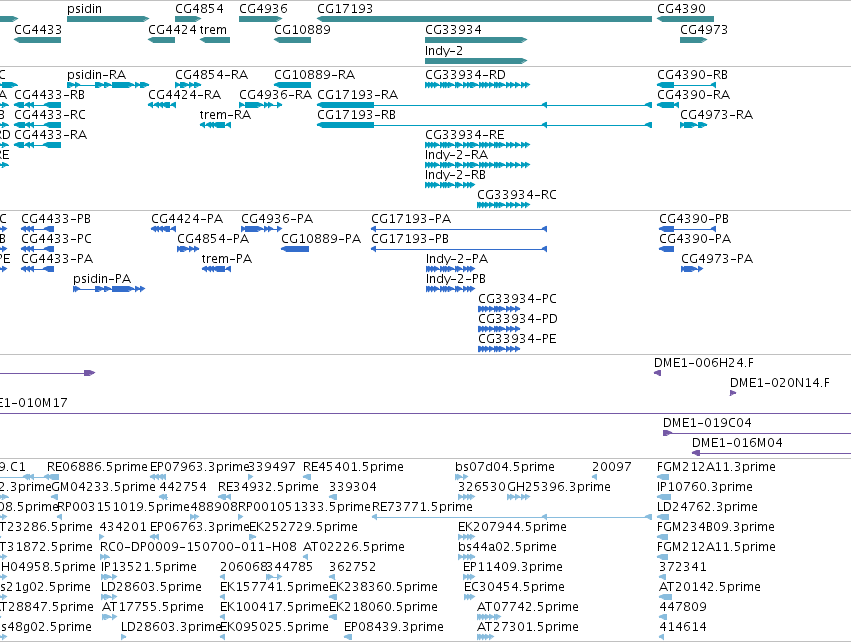Select the CG4936 gene label
Viewport: 851px width, 642px height.
263,9
